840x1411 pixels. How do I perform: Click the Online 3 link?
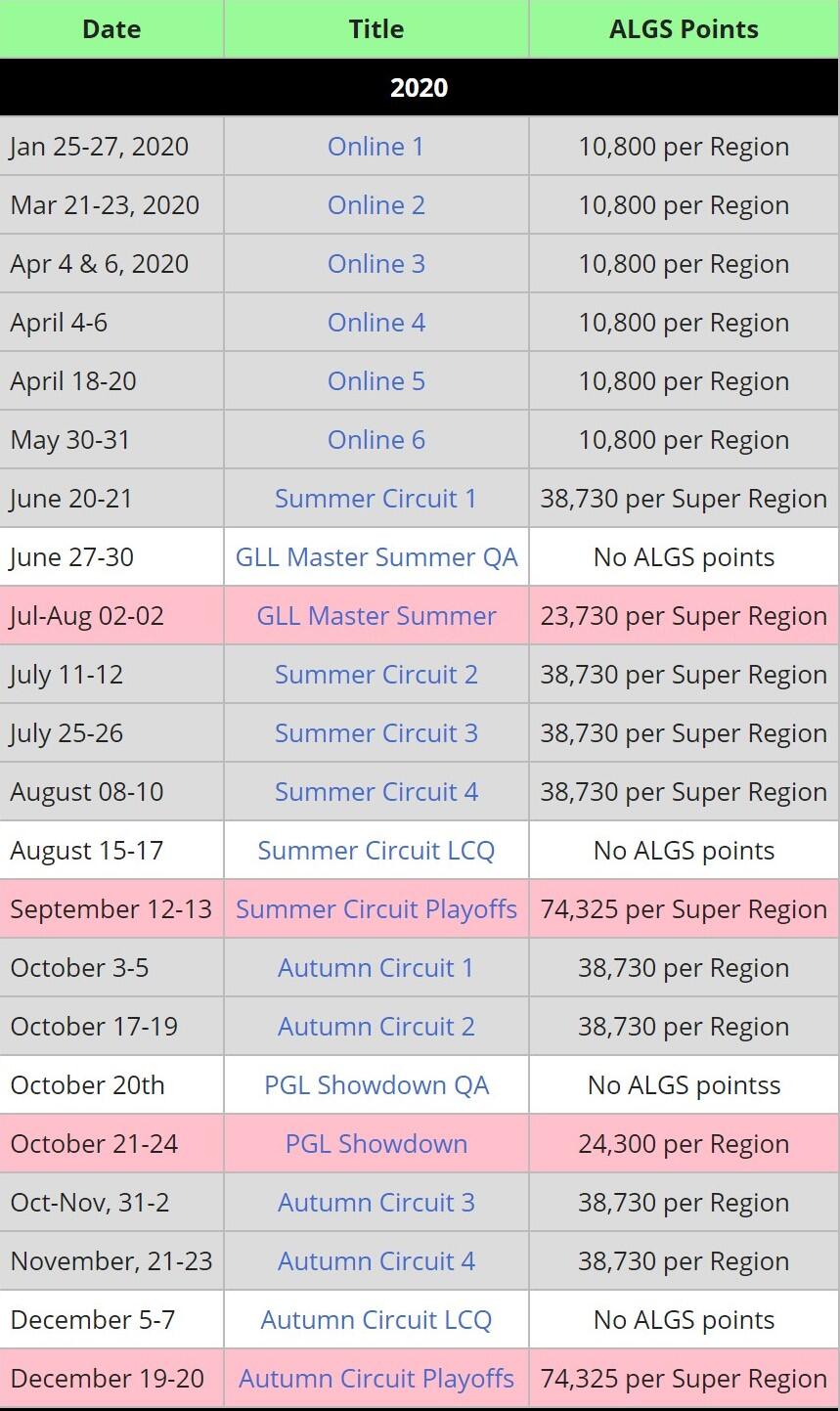click(376, 264)
